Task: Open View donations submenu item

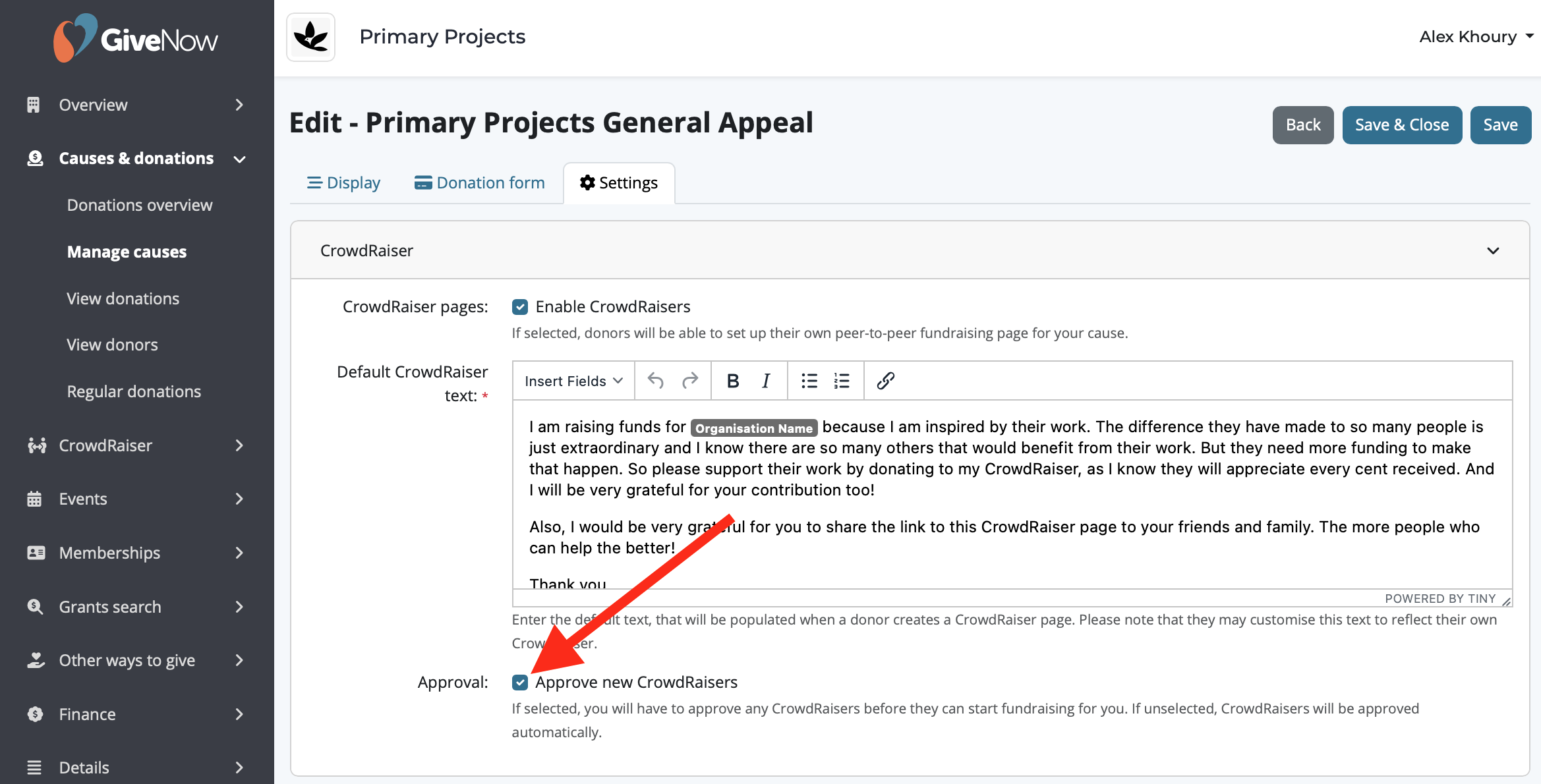Action: coord(123,299)
